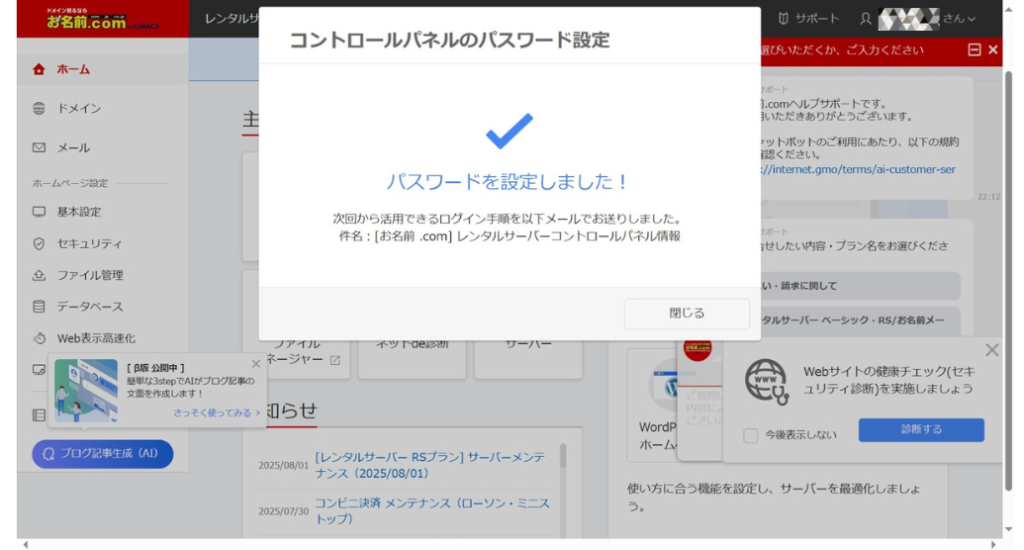Dismiss the Website health check popup
The height and width of the screenshot is (550, 1024).
(991, 350)
